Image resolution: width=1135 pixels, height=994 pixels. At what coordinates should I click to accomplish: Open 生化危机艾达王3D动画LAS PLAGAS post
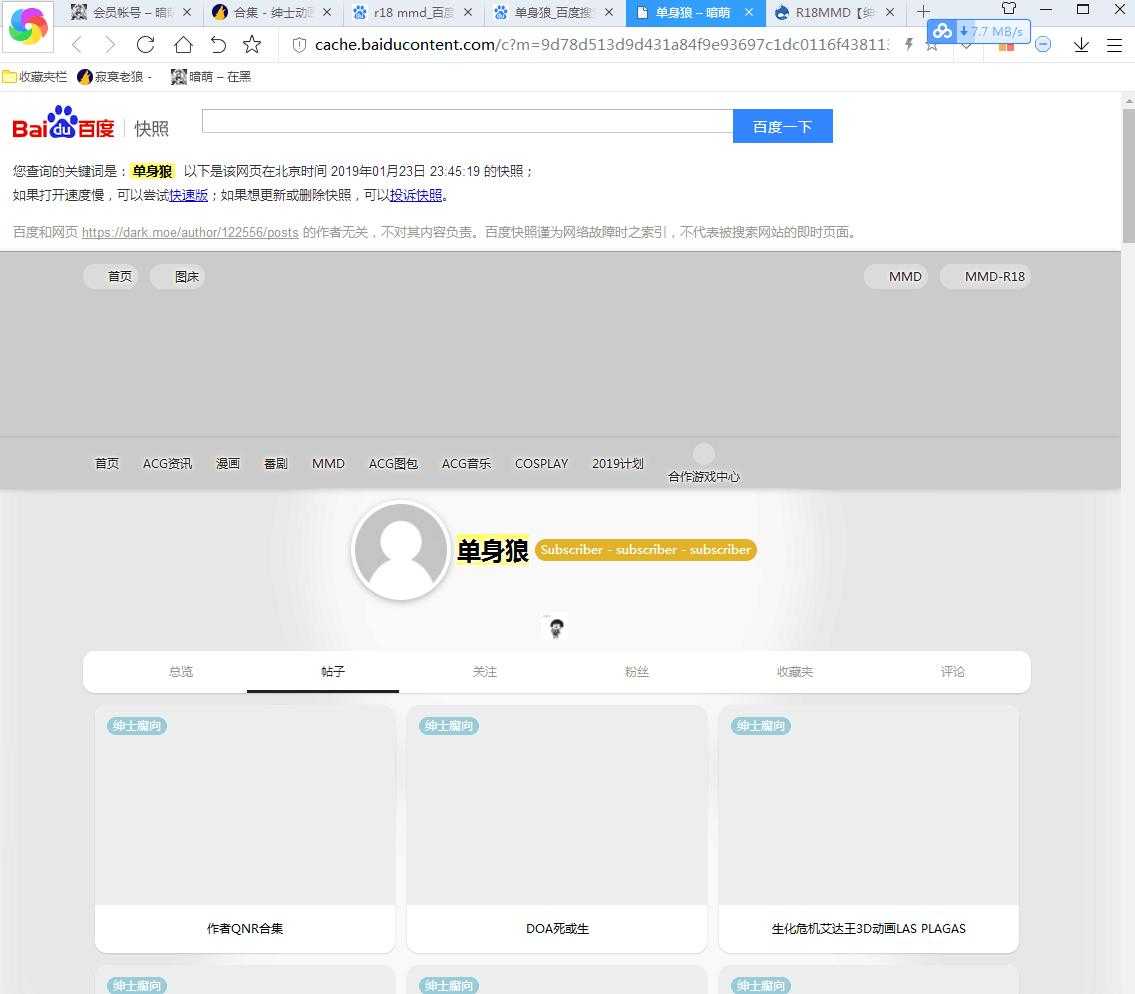pos(869,830)
